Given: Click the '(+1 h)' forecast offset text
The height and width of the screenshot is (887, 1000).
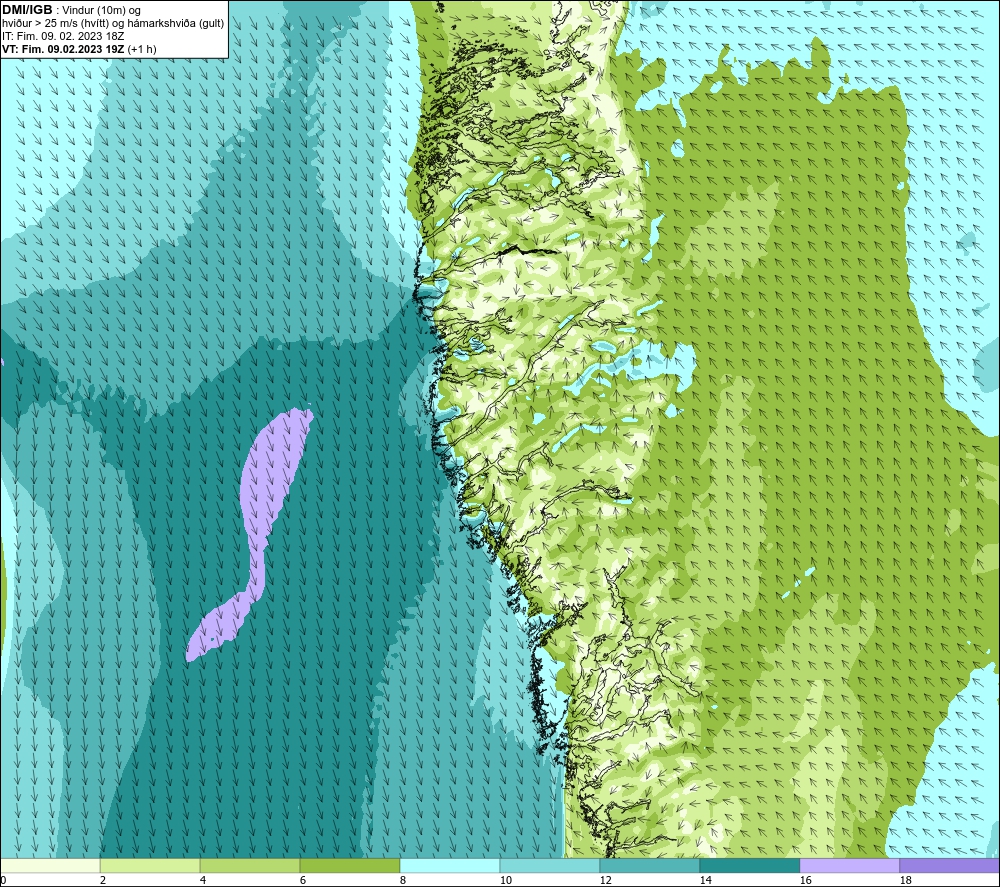Looking at the screenshot, I should pyautogui.click(x=142, y=49).
